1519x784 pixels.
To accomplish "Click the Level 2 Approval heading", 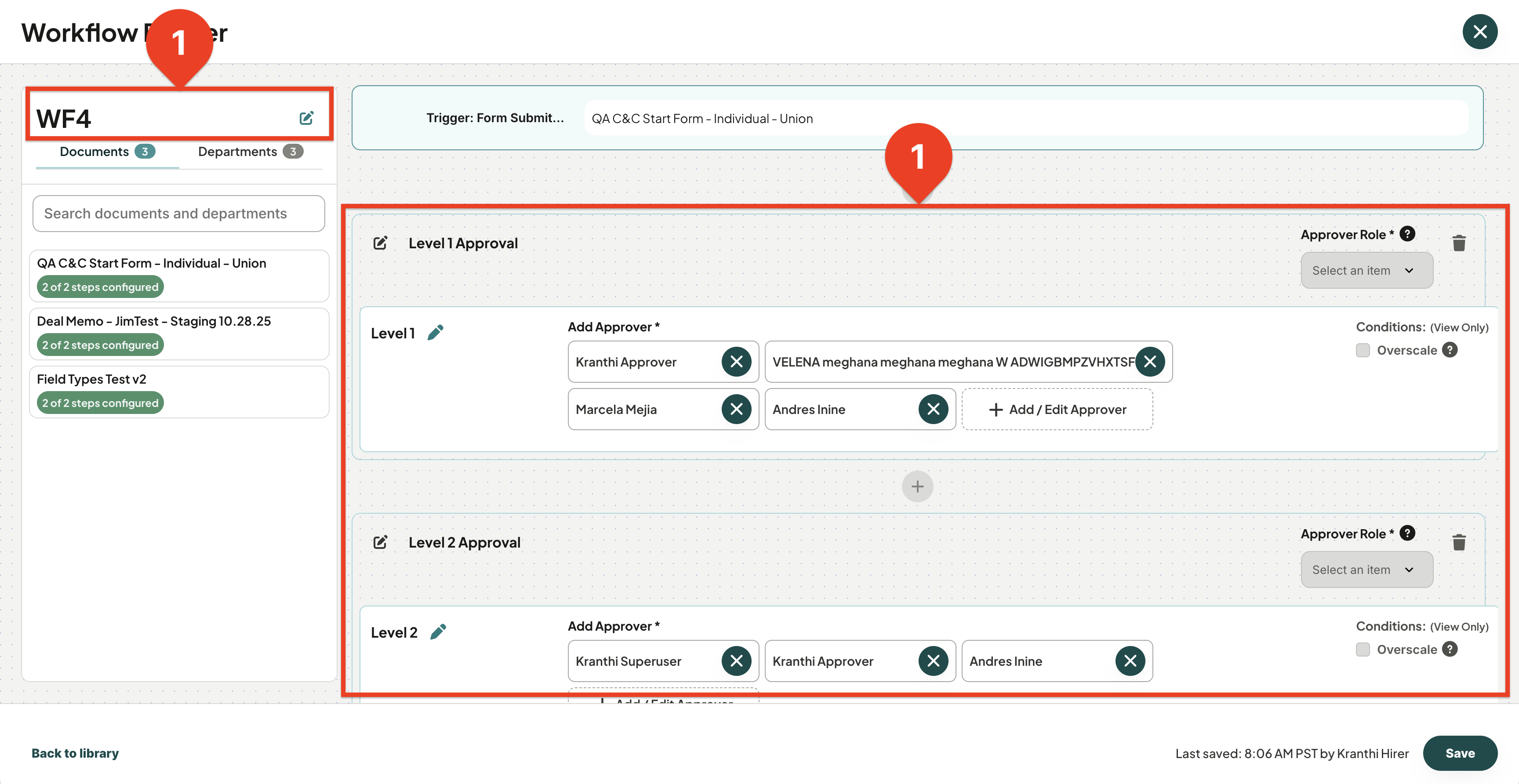I will 465,543.
